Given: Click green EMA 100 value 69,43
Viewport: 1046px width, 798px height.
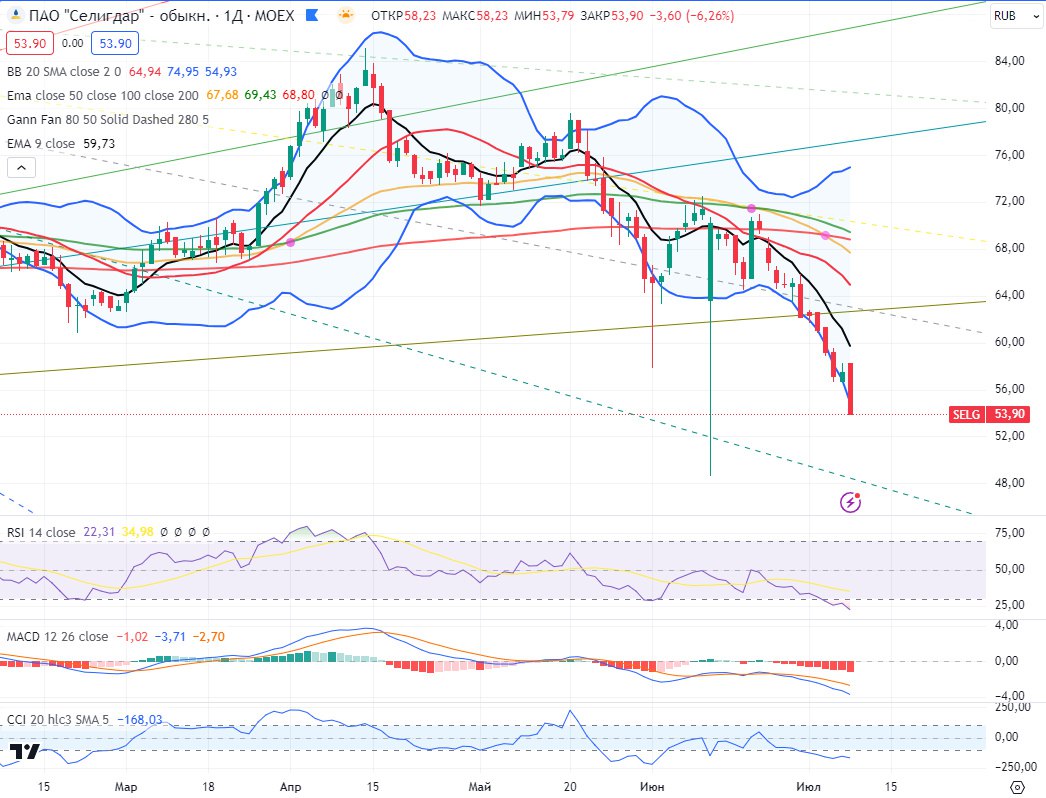Looking at the screenshot, I should click(260, 95).
